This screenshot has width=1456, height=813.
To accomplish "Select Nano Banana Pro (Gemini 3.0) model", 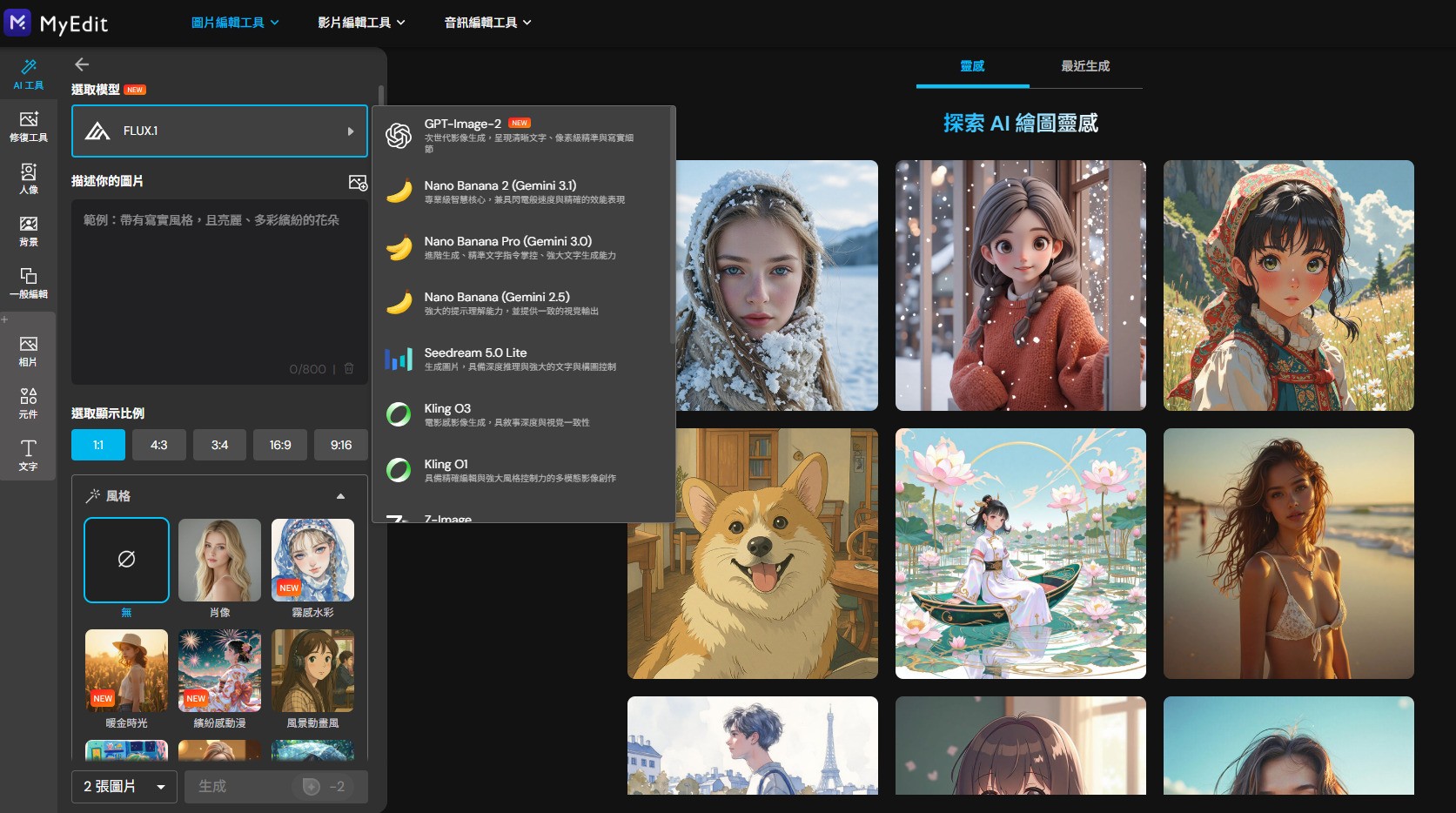I will 524,247.
